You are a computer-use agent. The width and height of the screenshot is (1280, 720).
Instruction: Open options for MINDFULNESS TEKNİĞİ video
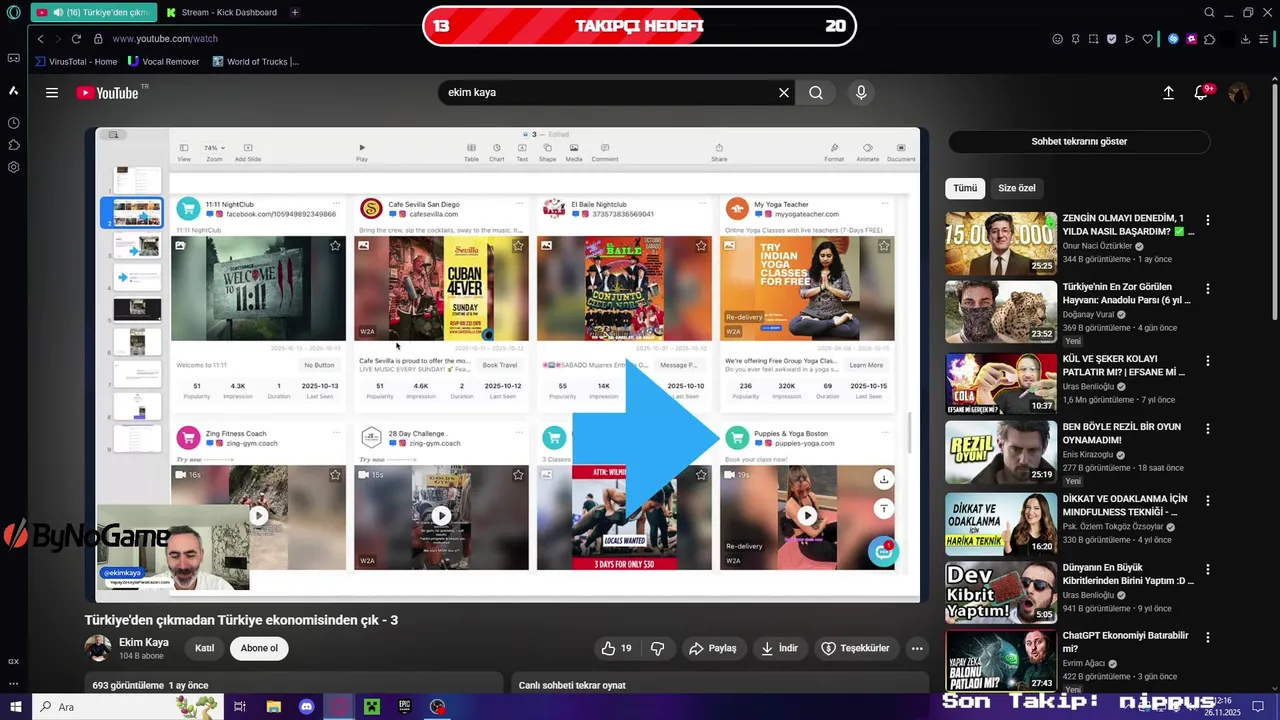[x=1208, y=500]
